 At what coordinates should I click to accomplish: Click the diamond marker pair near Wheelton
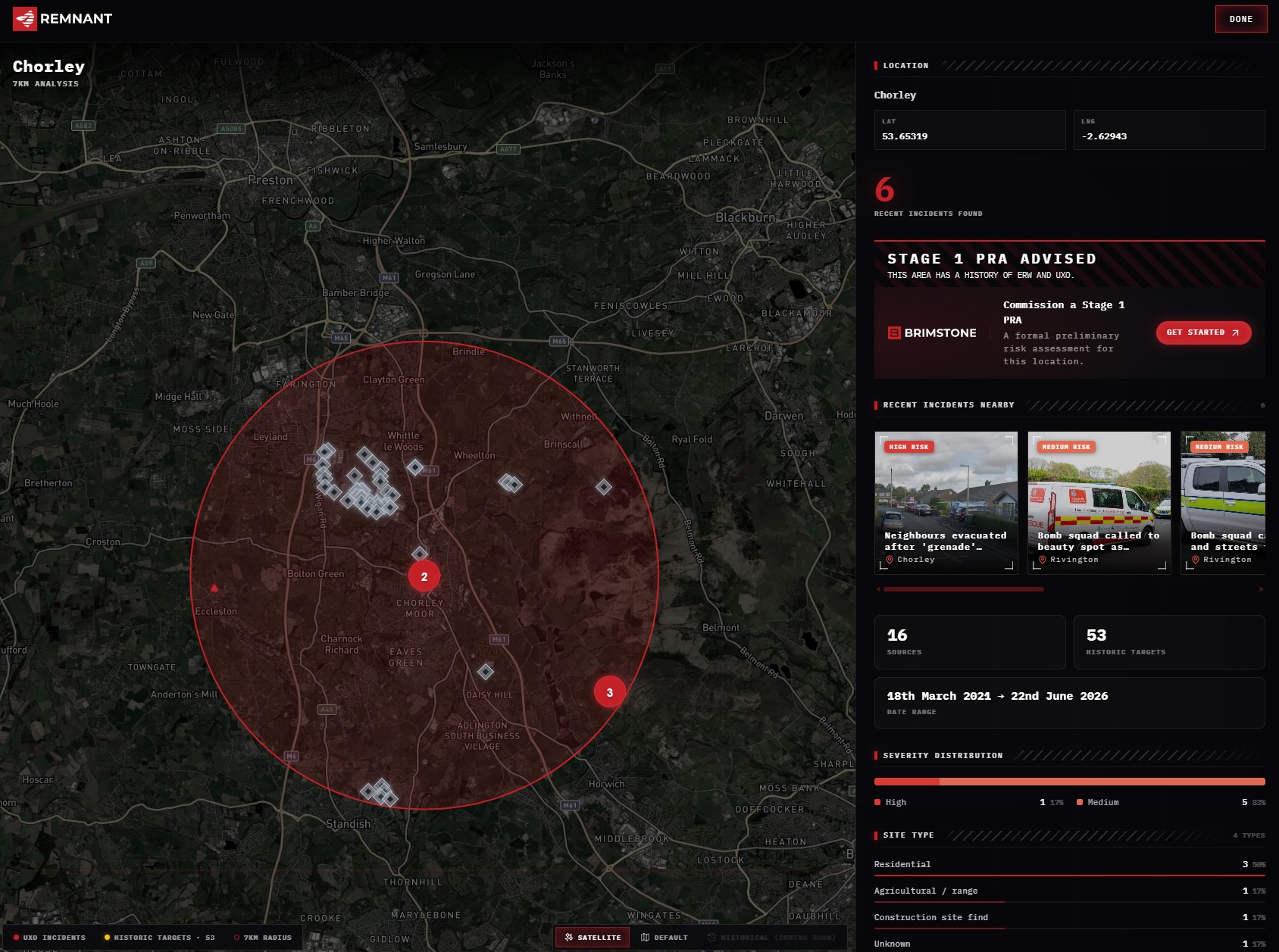(510, 482)
